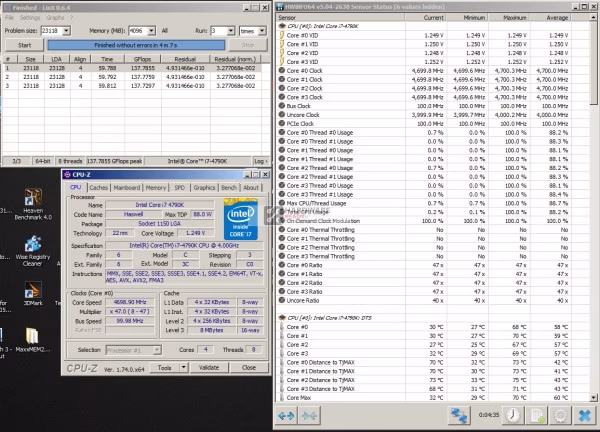Switch to CPU-Z Bench tab
This screenshot has width=600, height=432.
coord(229,187)
